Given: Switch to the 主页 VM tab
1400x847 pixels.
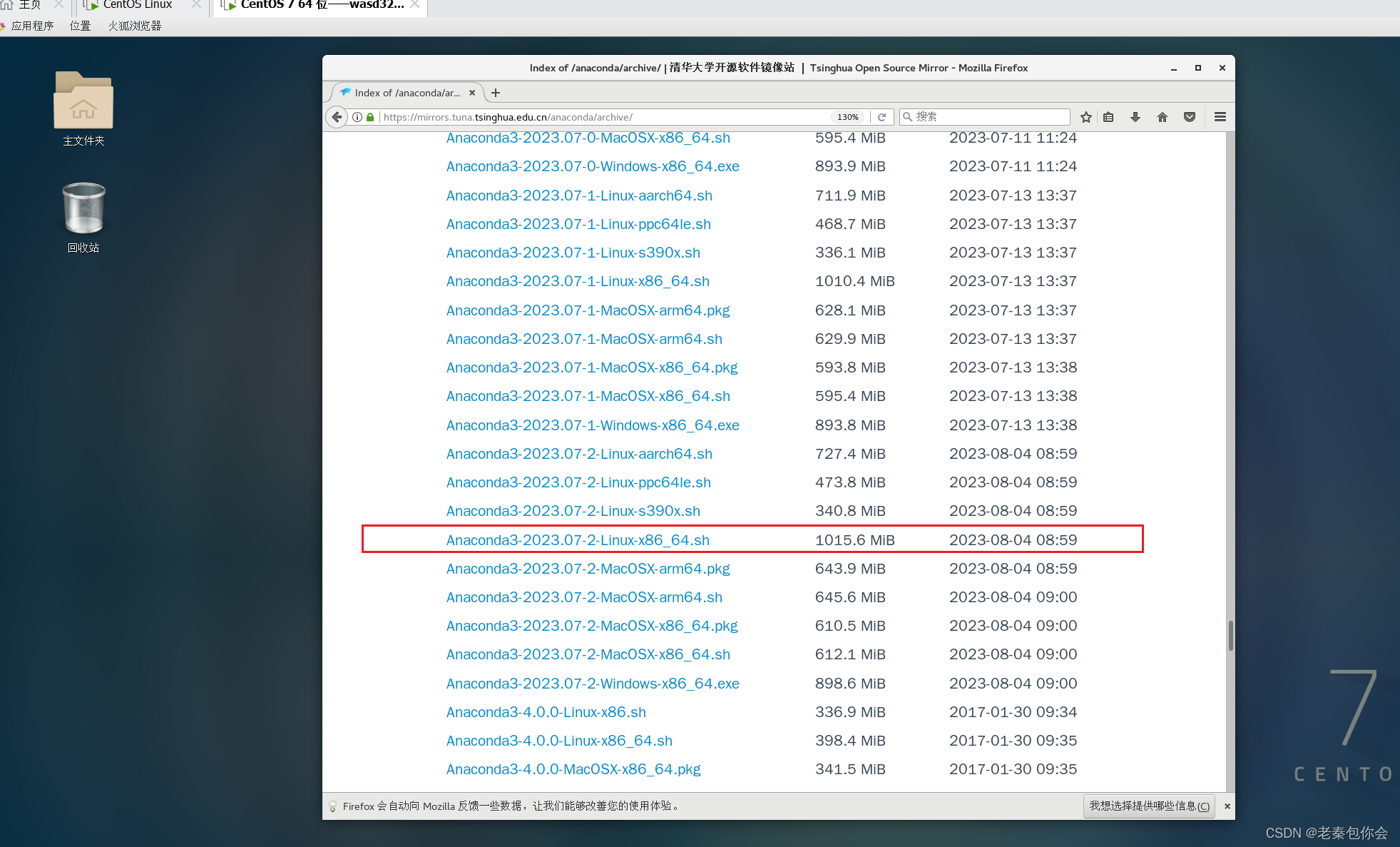Looking at the screenshot, I should point(29,5).
